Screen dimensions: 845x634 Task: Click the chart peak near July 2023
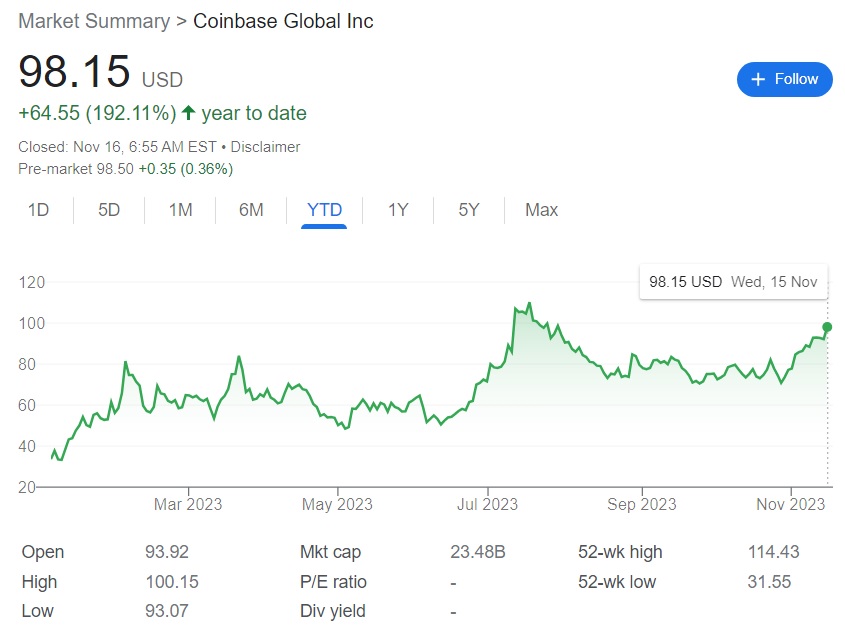pos(529,303)
